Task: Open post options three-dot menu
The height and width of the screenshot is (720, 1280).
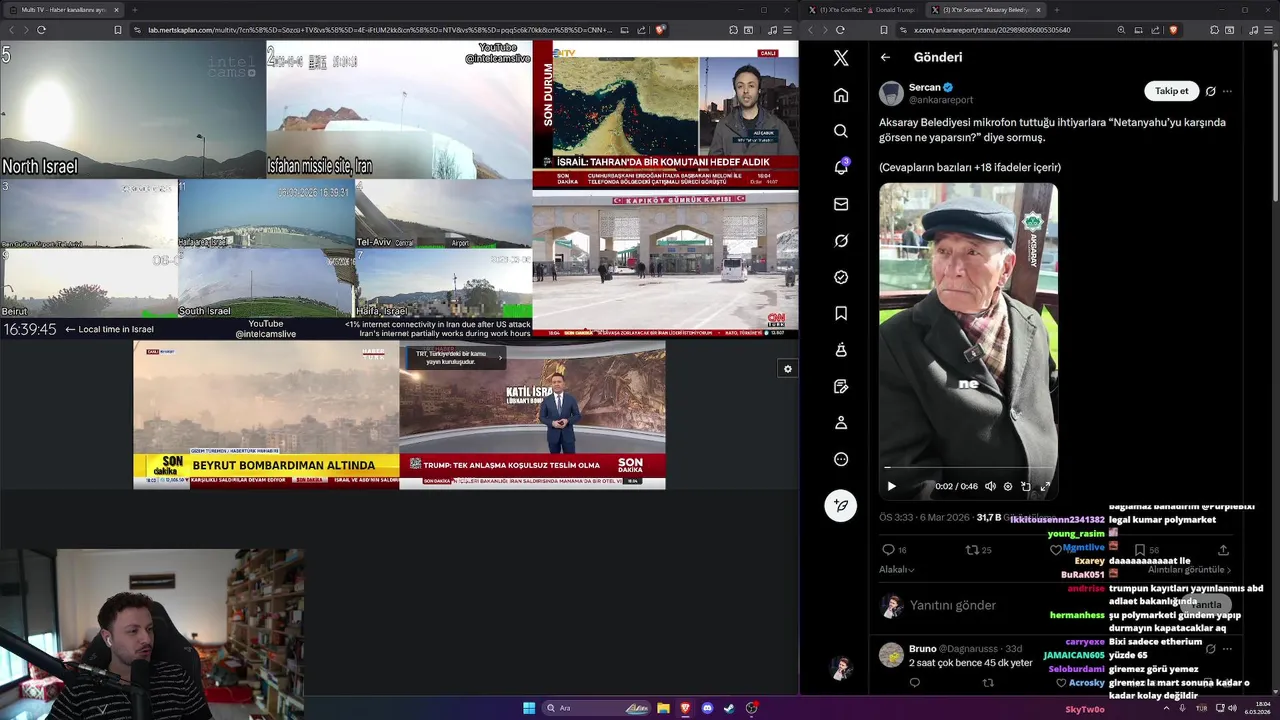Action: 1227,91
